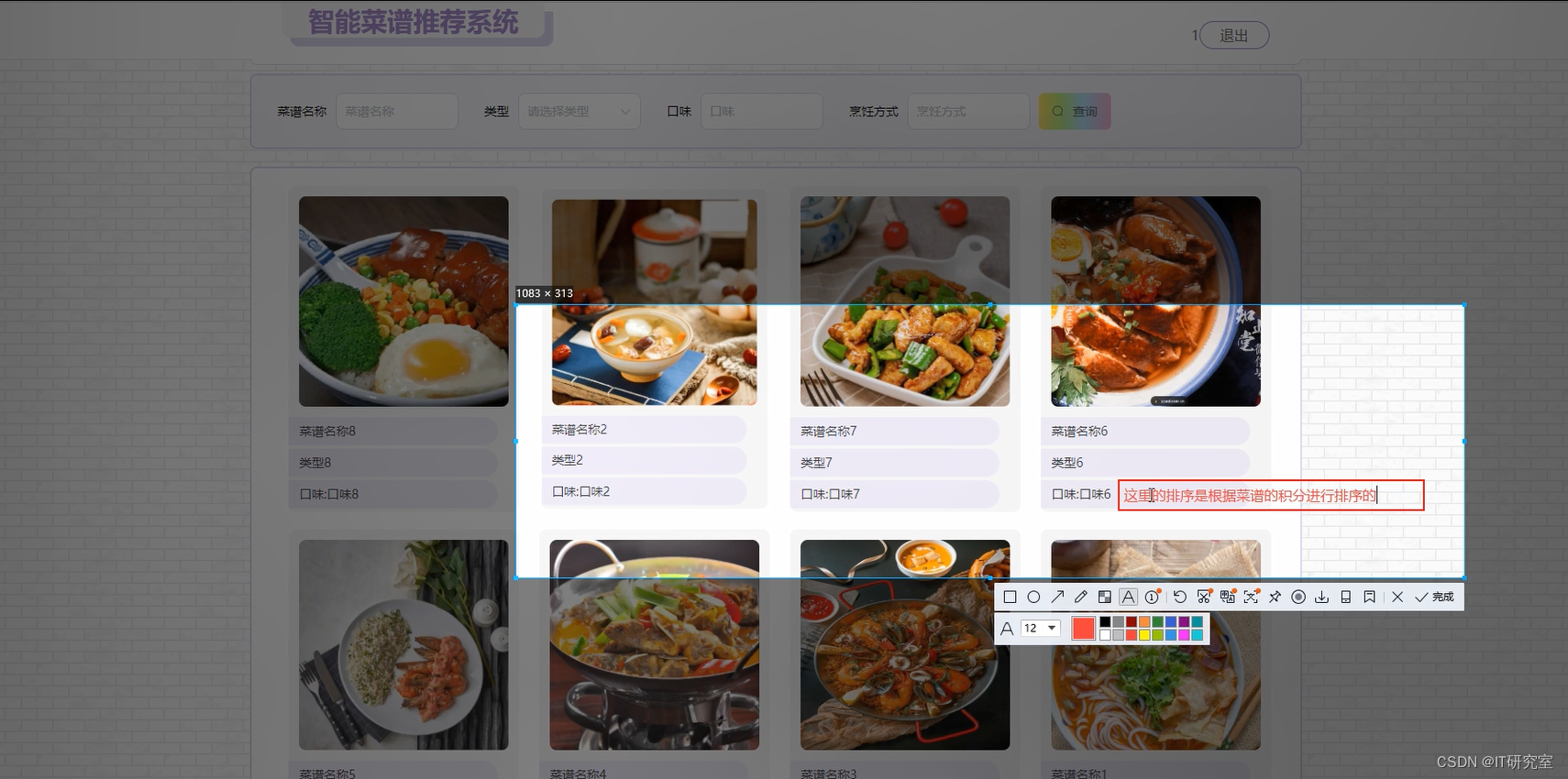
Task: Select the rectangle shape tool
Action: [1010, 597]
